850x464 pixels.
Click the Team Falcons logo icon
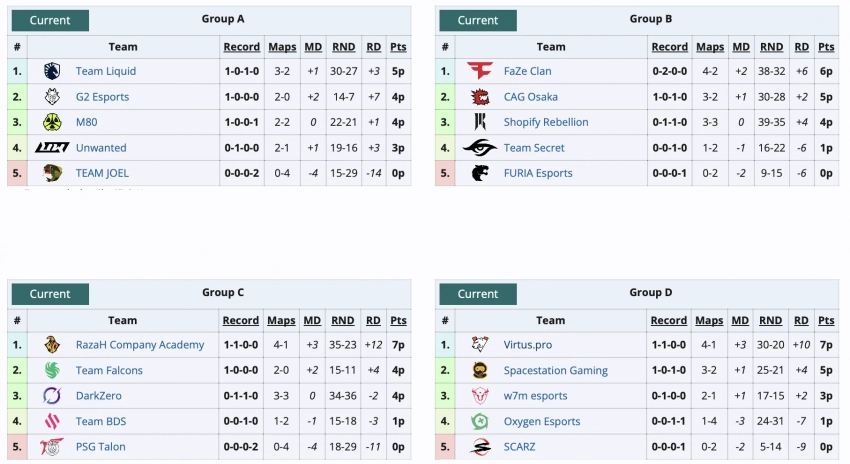tap(52, 370)
